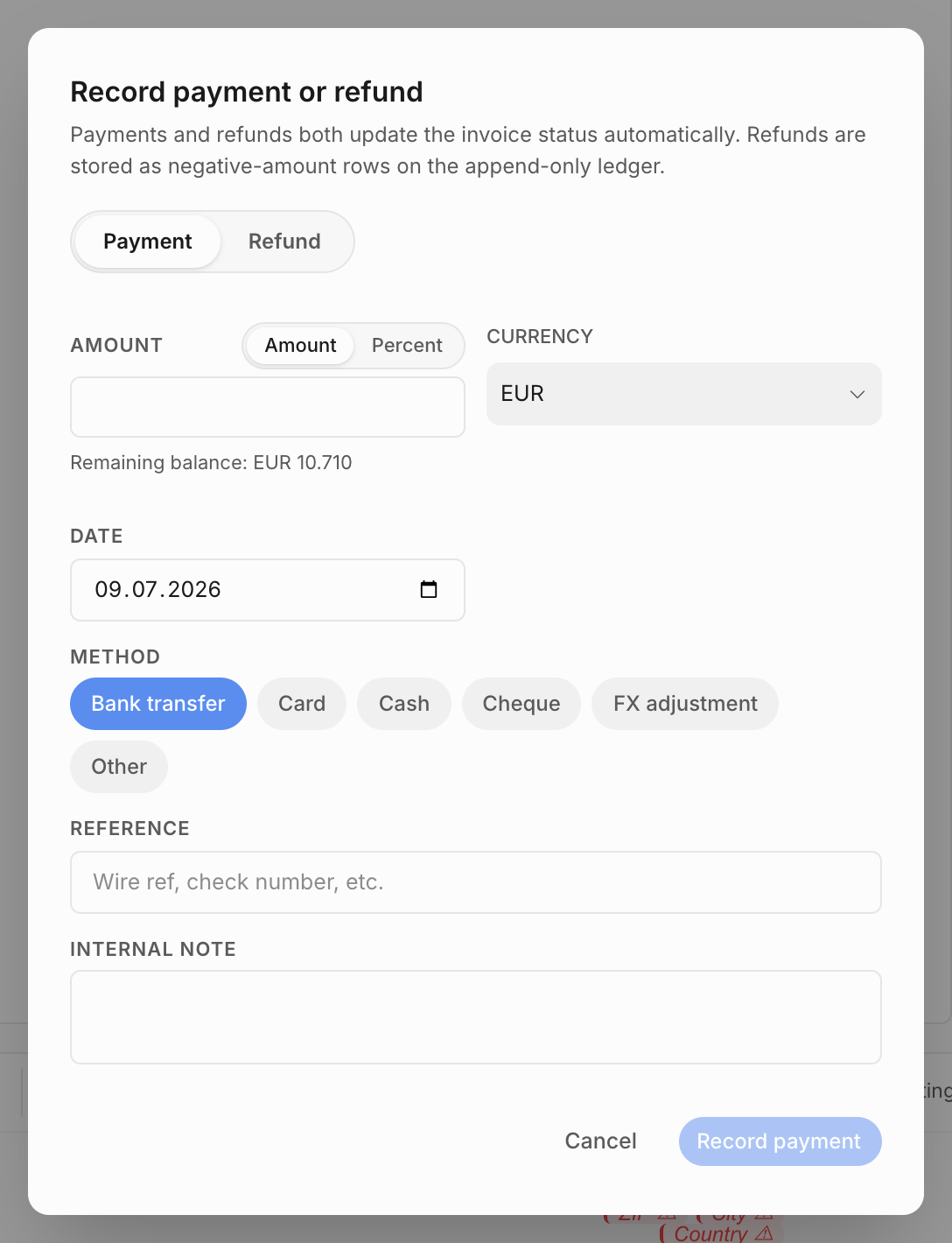Choose FX adjustment as method
Image resolution: width=952 pixels, height=1243 pixels.
(685, 704)
